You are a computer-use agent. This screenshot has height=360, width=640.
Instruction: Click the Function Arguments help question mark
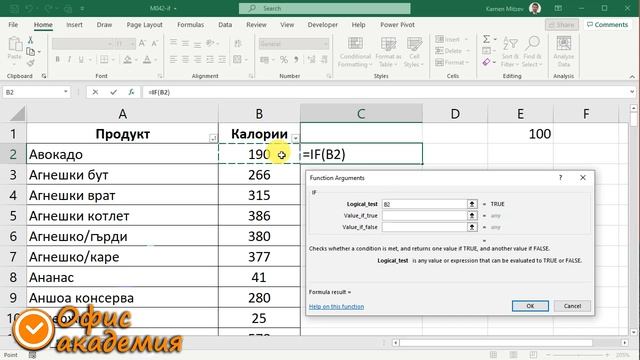click(x=560, y=178)
